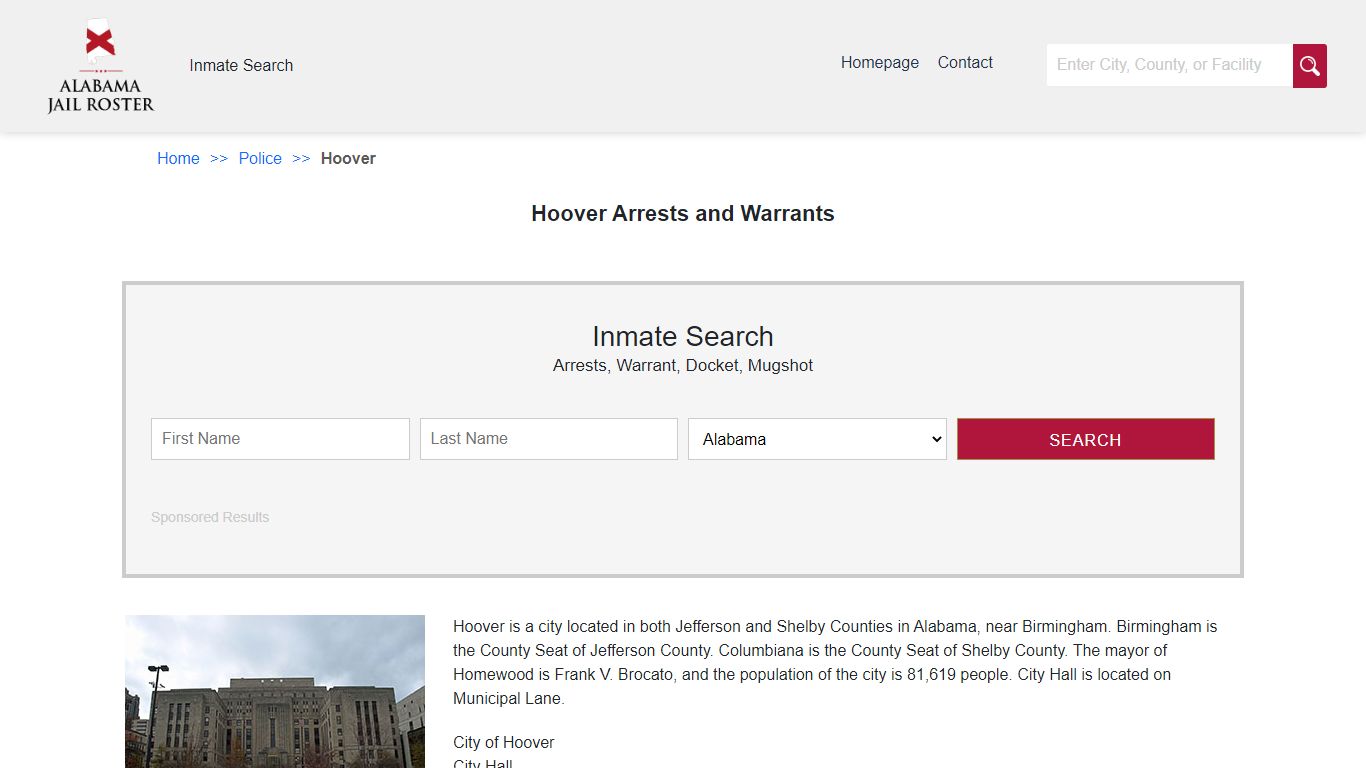
Task: Click into the Last Name field
Action: [x=549, y=439]
